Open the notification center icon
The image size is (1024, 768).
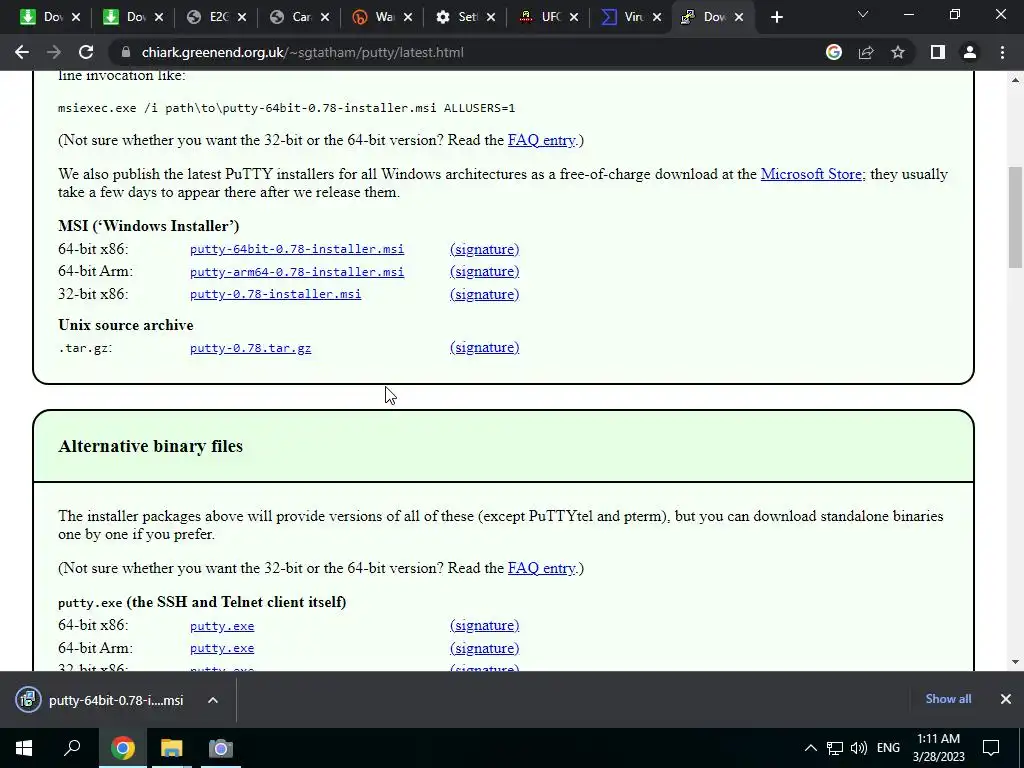pyautogui.click(x=991, y=748)
